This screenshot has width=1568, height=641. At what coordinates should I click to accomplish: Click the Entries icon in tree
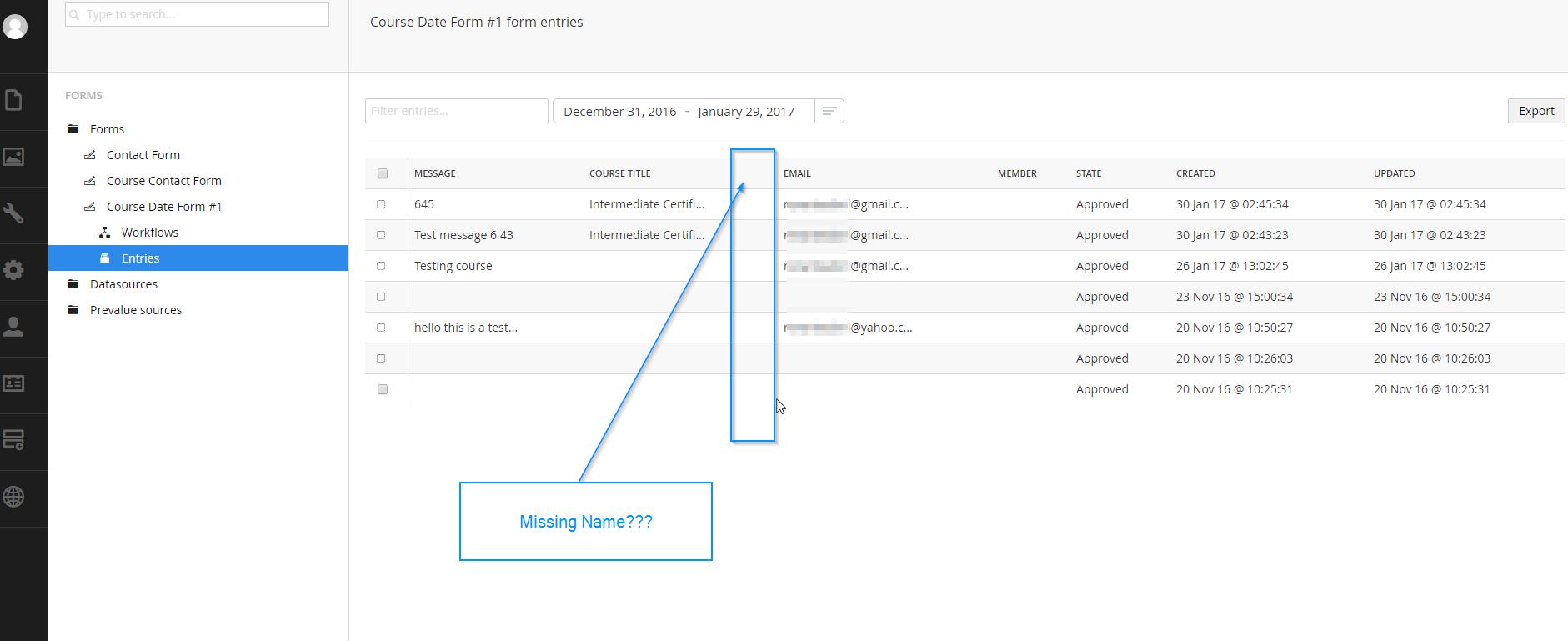pyautogui.click(x=105, y=258)
